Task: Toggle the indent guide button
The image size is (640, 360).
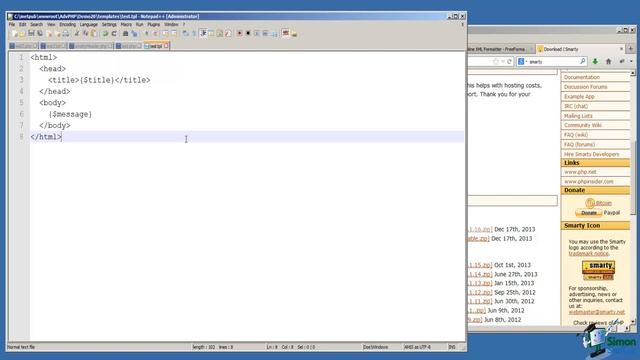Action: tap(203, 33)
